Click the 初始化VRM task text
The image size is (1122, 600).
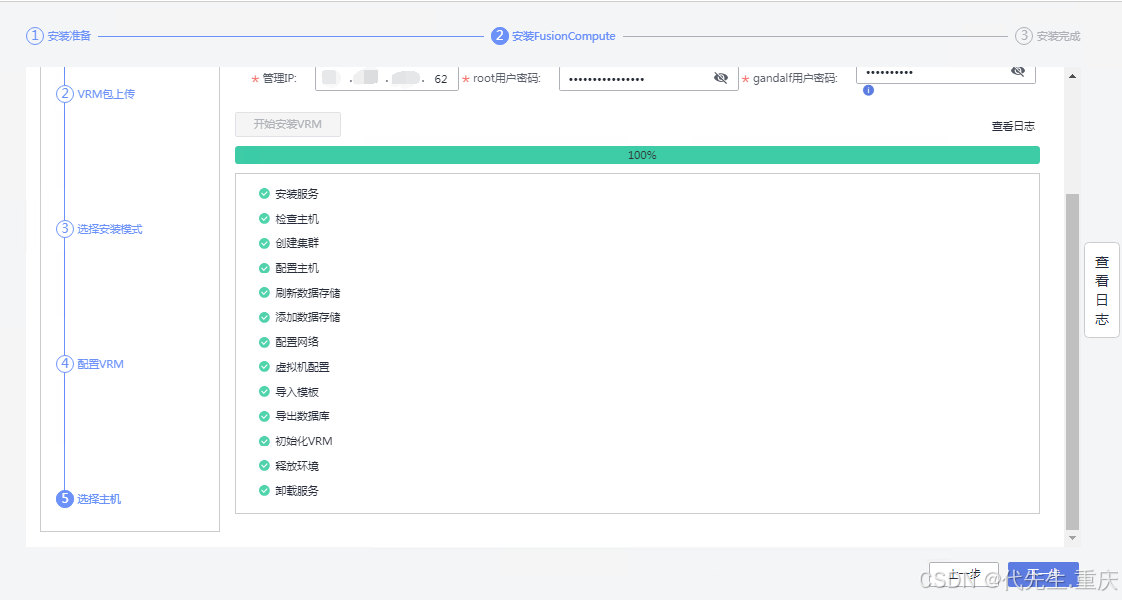click(x=304, y=441)
